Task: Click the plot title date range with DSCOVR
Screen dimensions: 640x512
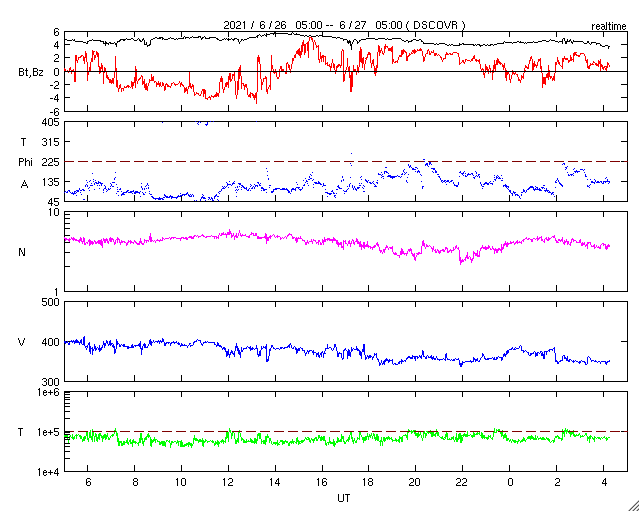Action: tap(344, 25)
